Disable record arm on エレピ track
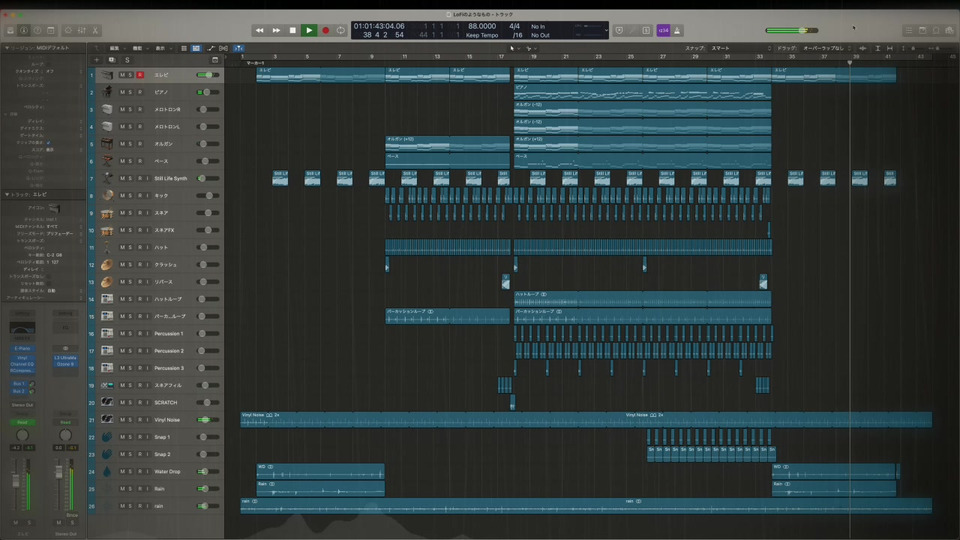 (x=140, y=75)
